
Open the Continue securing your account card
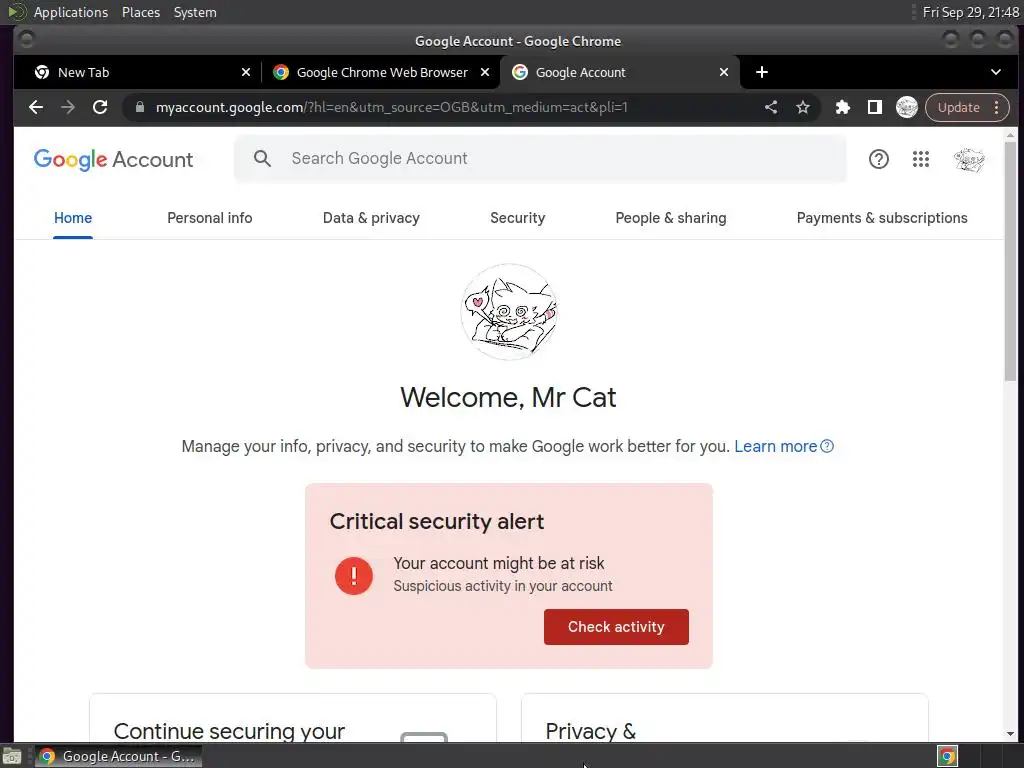point(293,718)
